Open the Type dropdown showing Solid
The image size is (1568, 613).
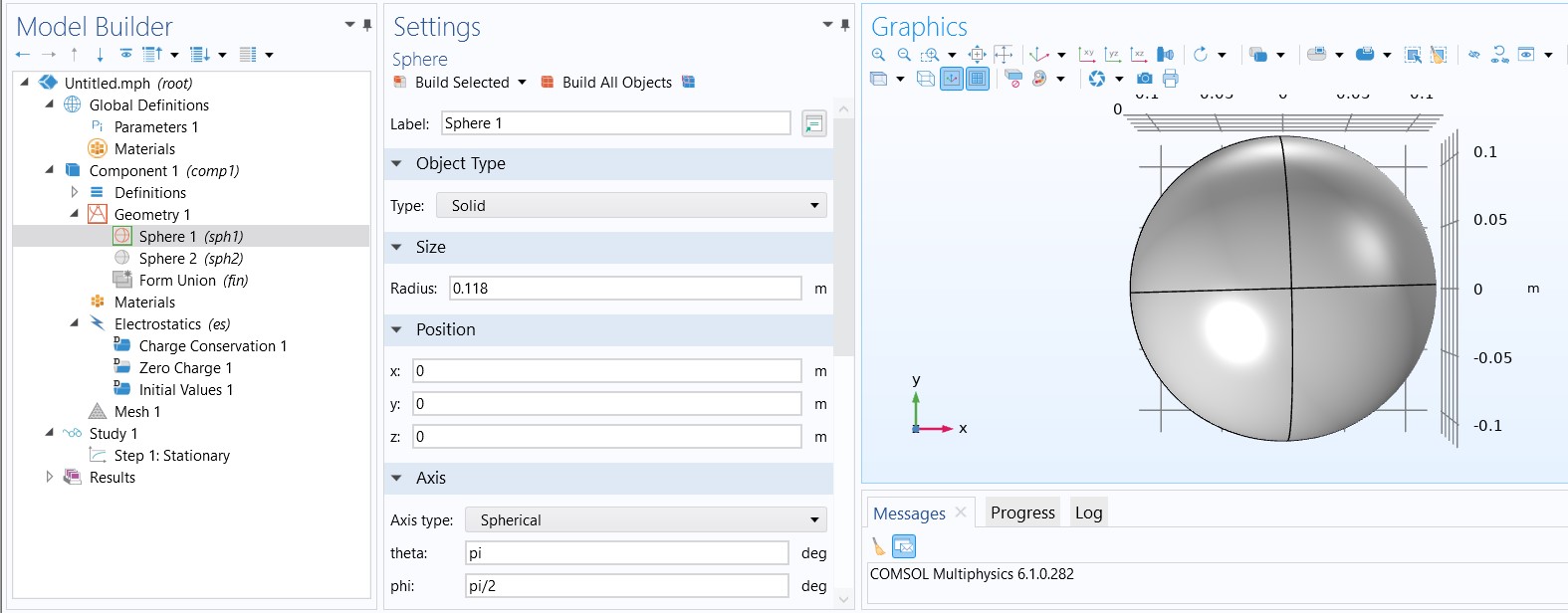(634, 206)
